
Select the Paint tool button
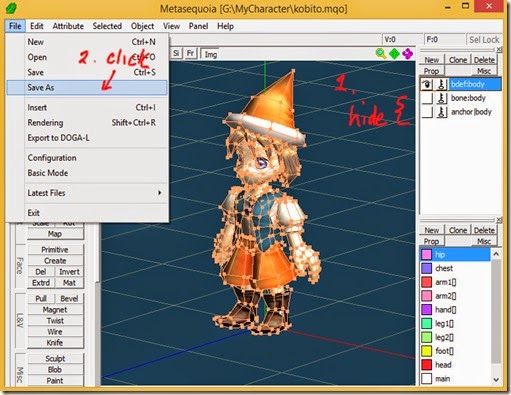(x=55, y=380)
